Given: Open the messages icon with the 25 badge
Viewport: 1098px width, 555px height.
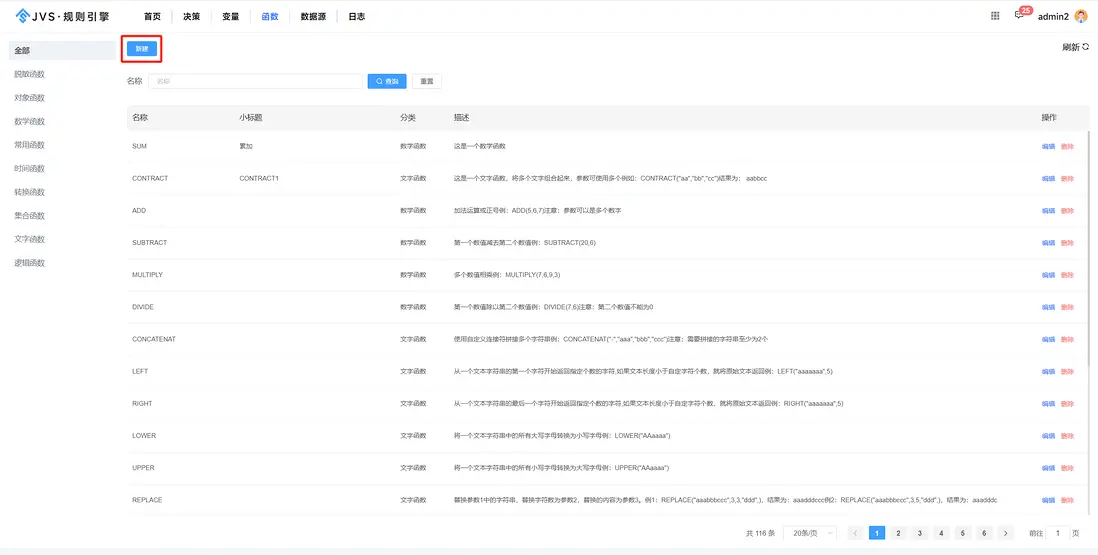Looking at the screenshot, I should click(x=1020, y=15).
